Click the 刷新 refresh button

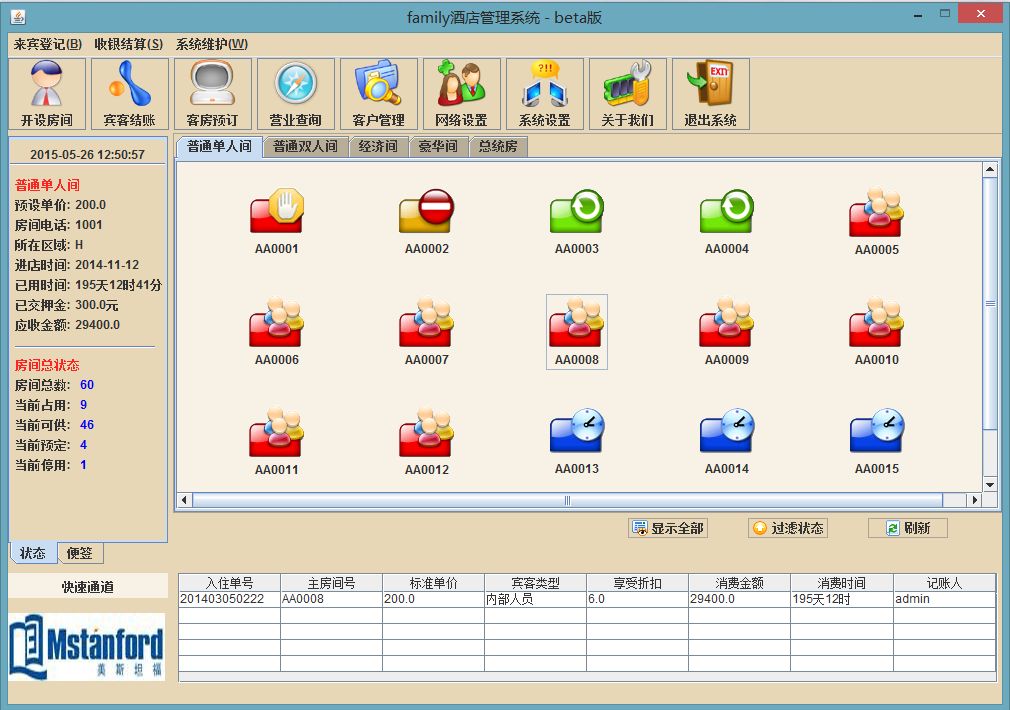(x=907, y=528)
